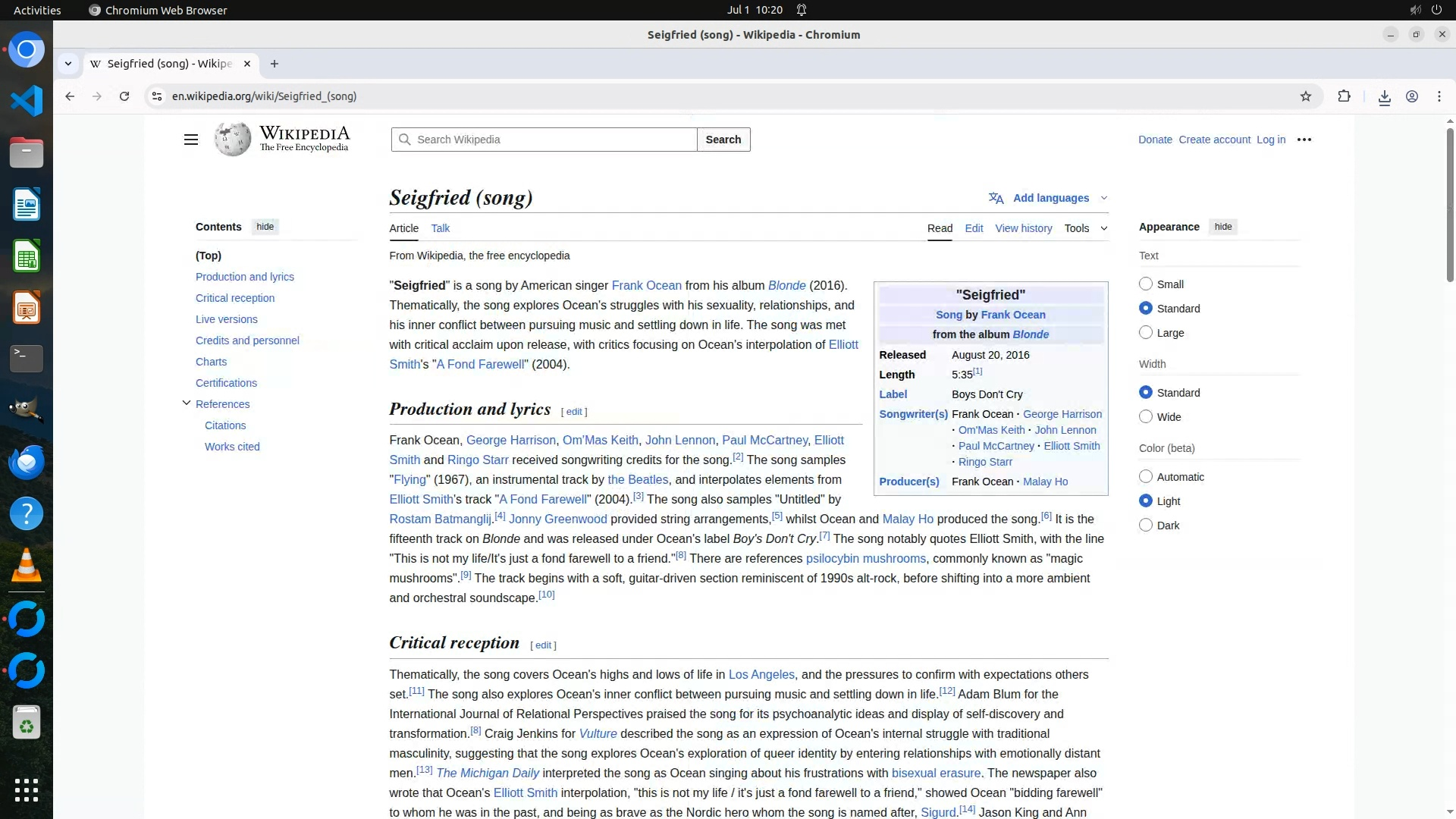Switch to the Talk tab

pyautogui.click(x=440, y=228)
